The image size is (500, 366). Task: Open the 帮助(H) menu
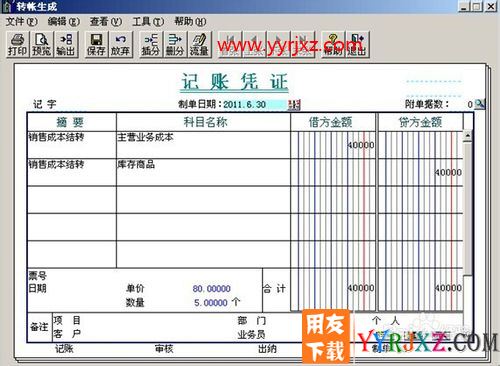(x=190, y=22)
